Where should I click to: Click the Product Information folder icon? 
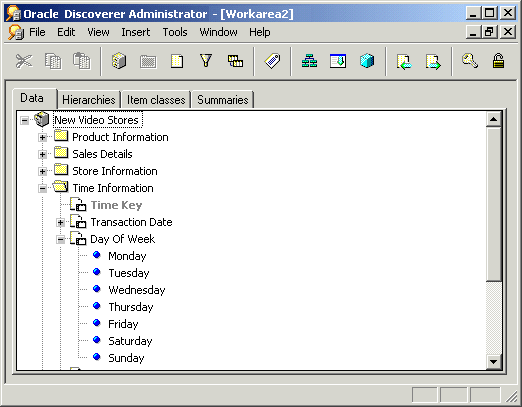61,136
